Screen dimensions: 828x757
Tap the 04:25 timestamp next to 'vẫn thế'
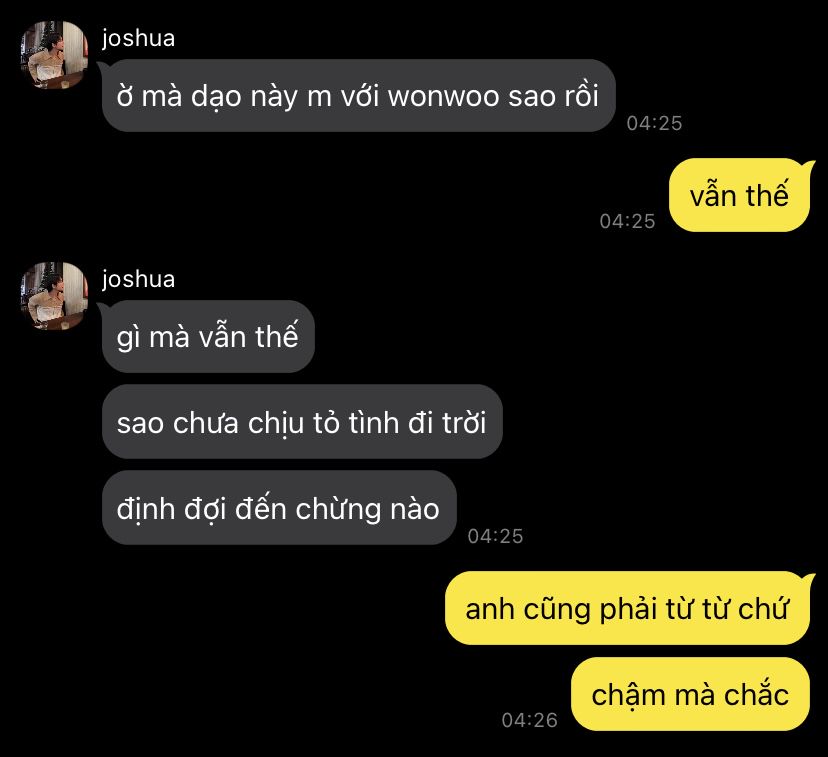pos(627,221)
